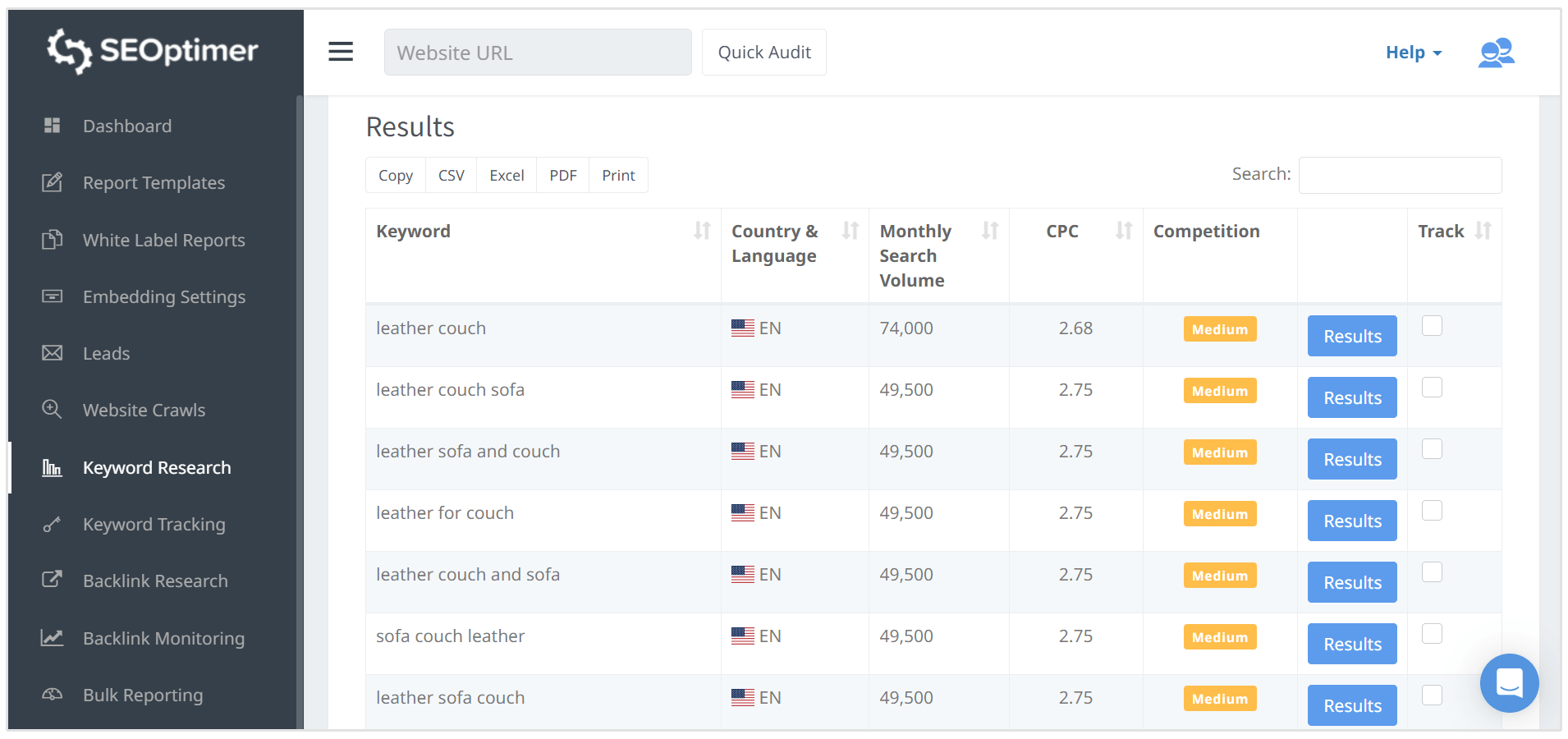Click the sidebar vertical scrollbar
Viewport: 1568px width, 739px height.
300,411
